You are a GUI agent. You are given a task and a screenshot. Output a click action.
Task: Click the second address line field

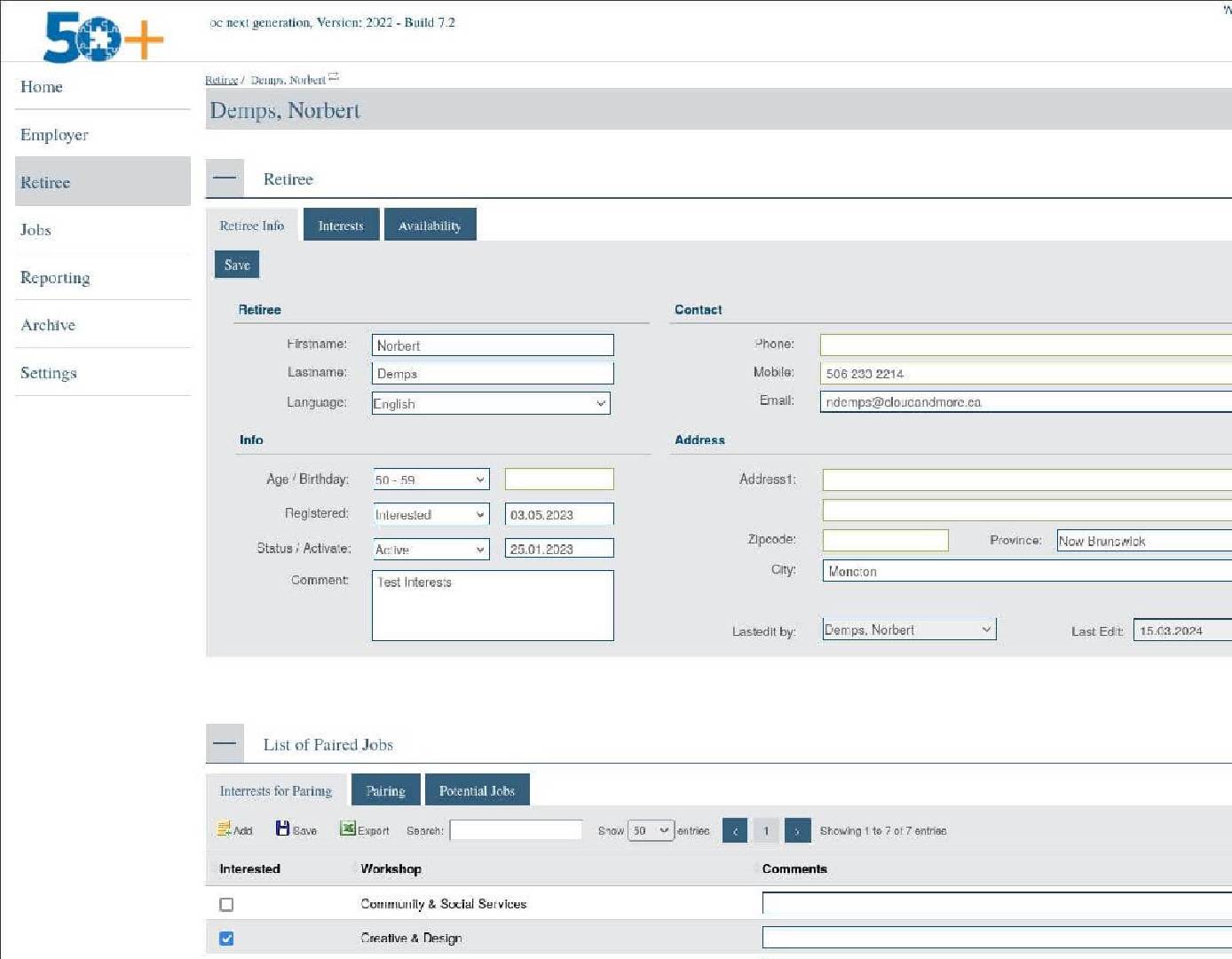coord(1027,510)
